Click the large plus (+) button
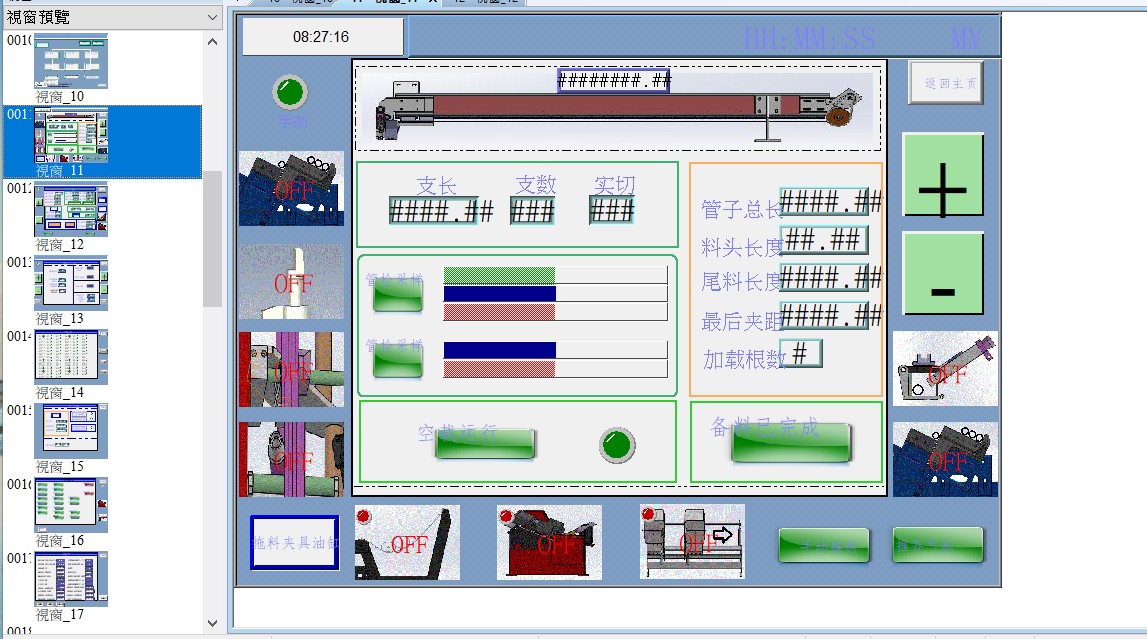This screenshot has height=639, width=1147. click(943, 175)
